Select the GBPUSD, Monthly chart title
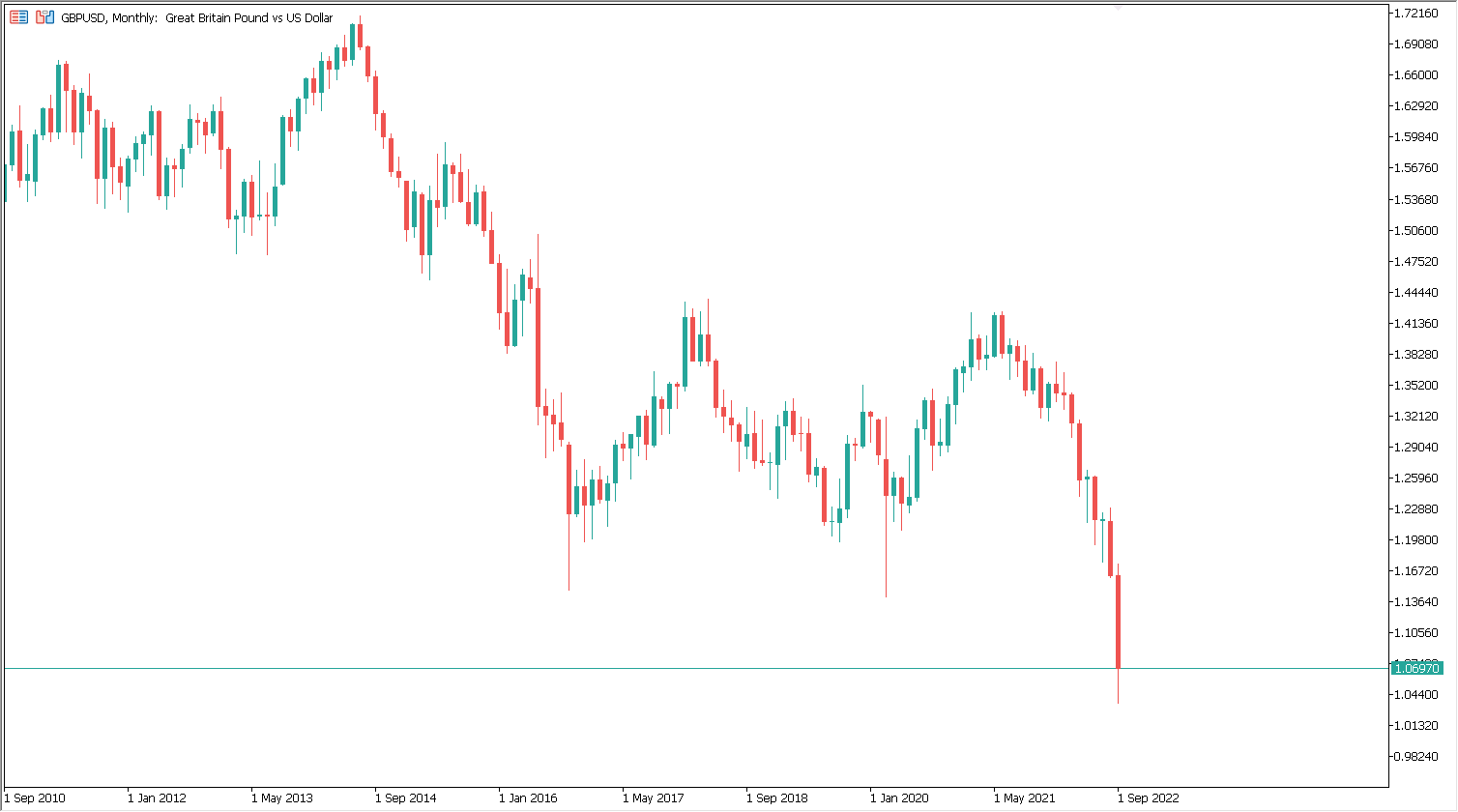The height and width of the screenshot is (812, 1458). point(197,18)
